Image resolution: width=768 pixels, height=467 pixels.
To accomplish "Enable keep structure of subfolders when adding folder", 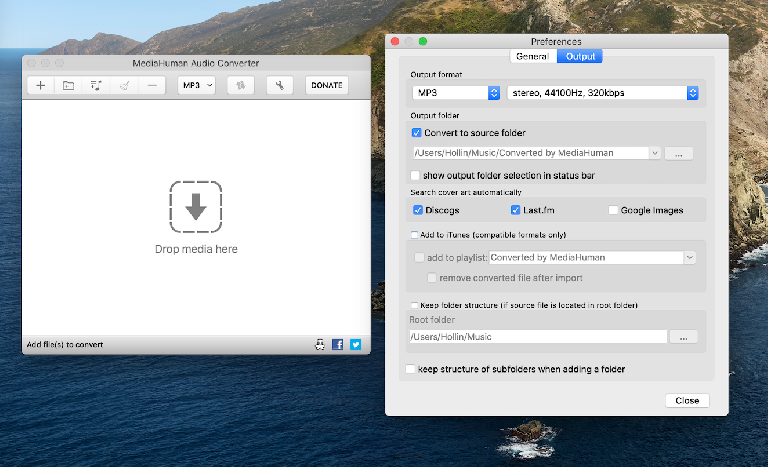I will [410, 369].
